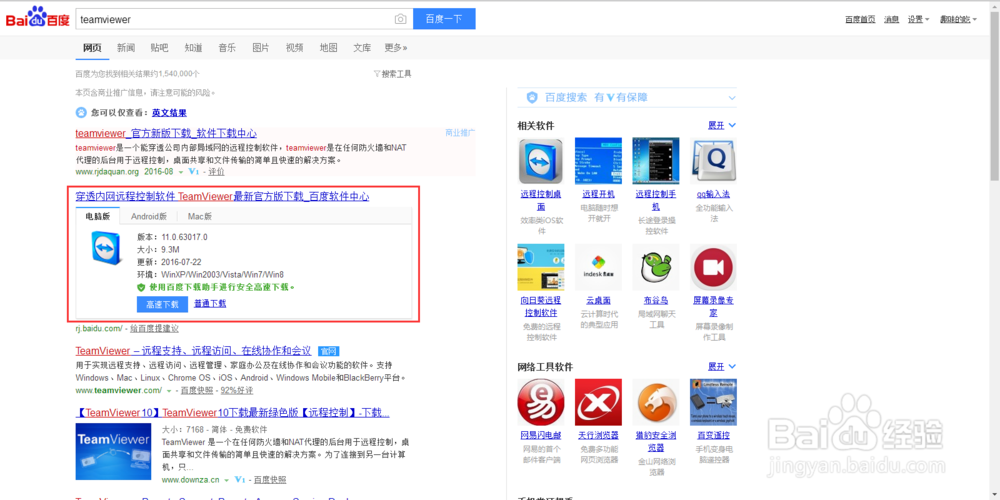The width and height of the screenshot is (1000, 500).
Task: Click the 布谷鸟 bird icon
Action: point(656,267)
